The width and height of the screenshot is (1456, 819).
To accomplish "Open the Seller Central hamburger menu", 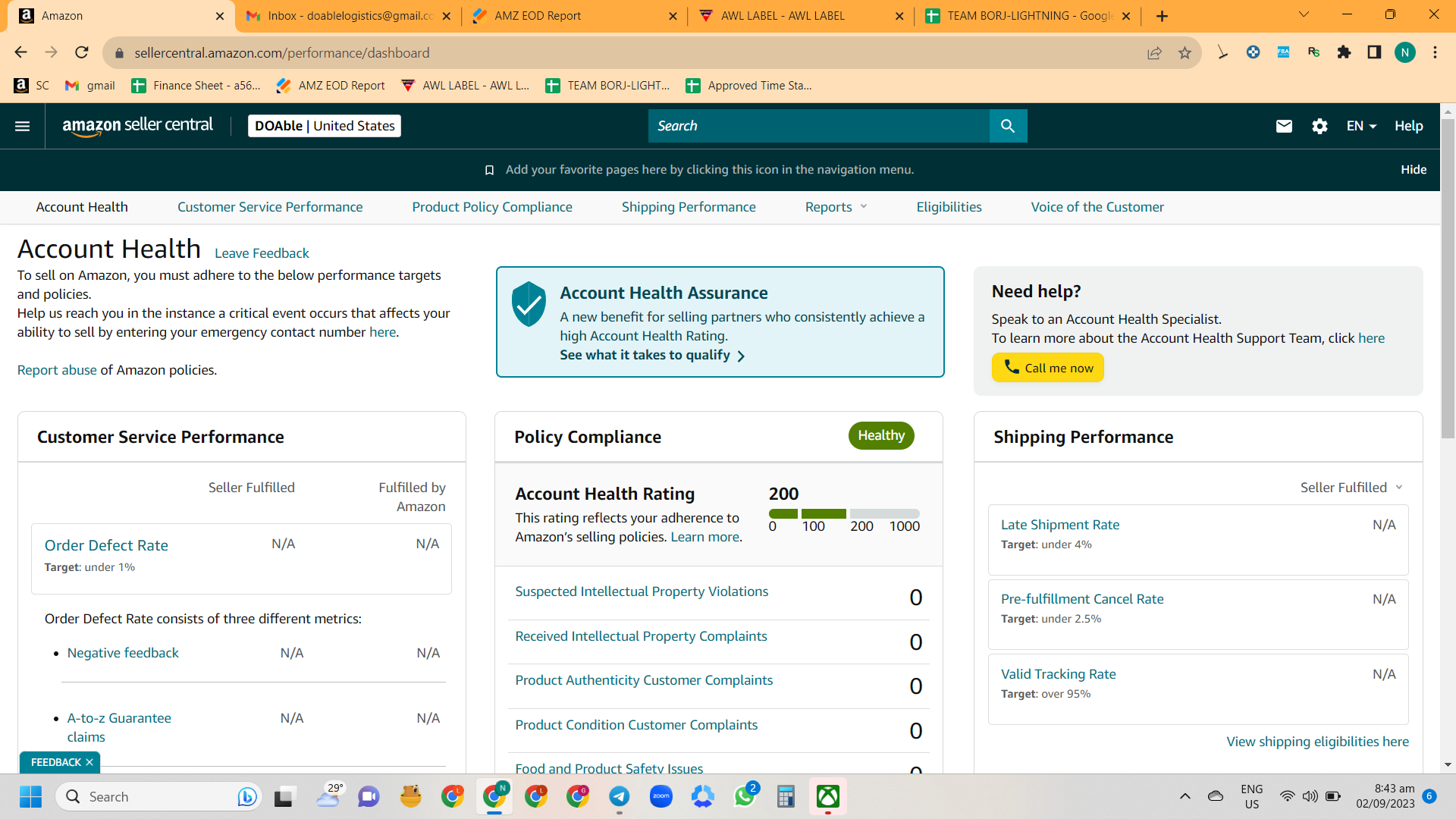I will (23, 126).
